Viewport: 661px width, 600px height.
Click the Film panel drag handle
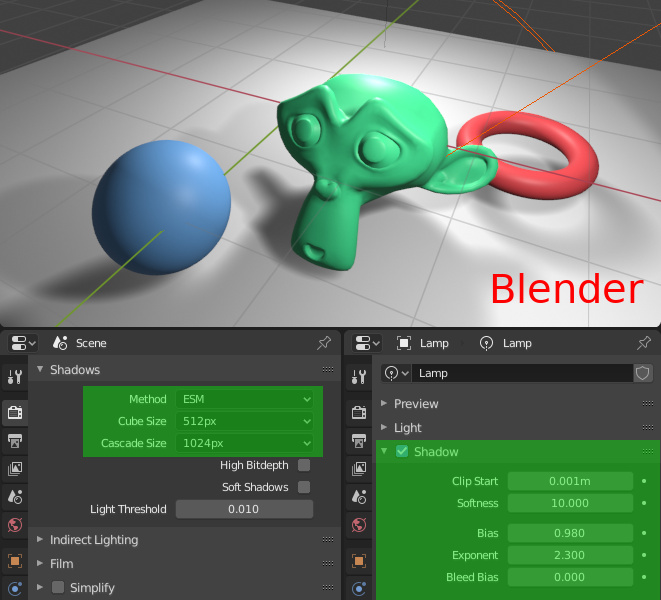[328, 564]
